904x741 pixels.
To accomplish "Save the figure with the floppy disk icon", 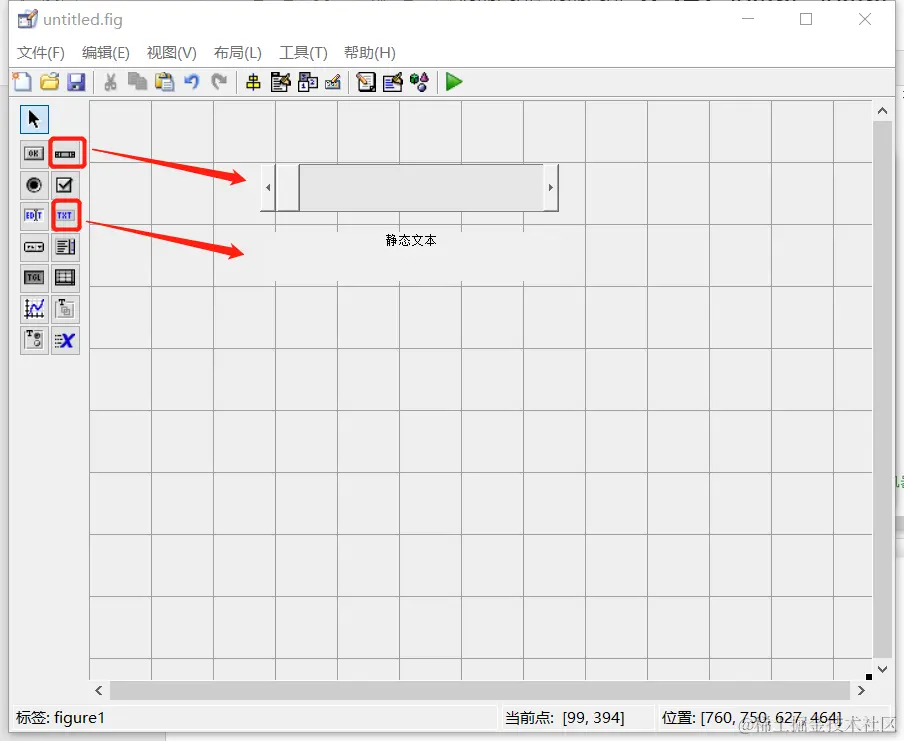I will tap(76, 82).
